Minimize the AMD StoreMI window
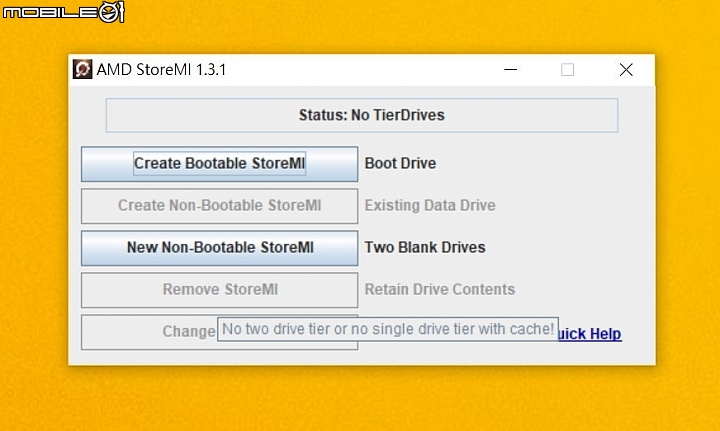720x431 pixels. [x=511, y=70]
